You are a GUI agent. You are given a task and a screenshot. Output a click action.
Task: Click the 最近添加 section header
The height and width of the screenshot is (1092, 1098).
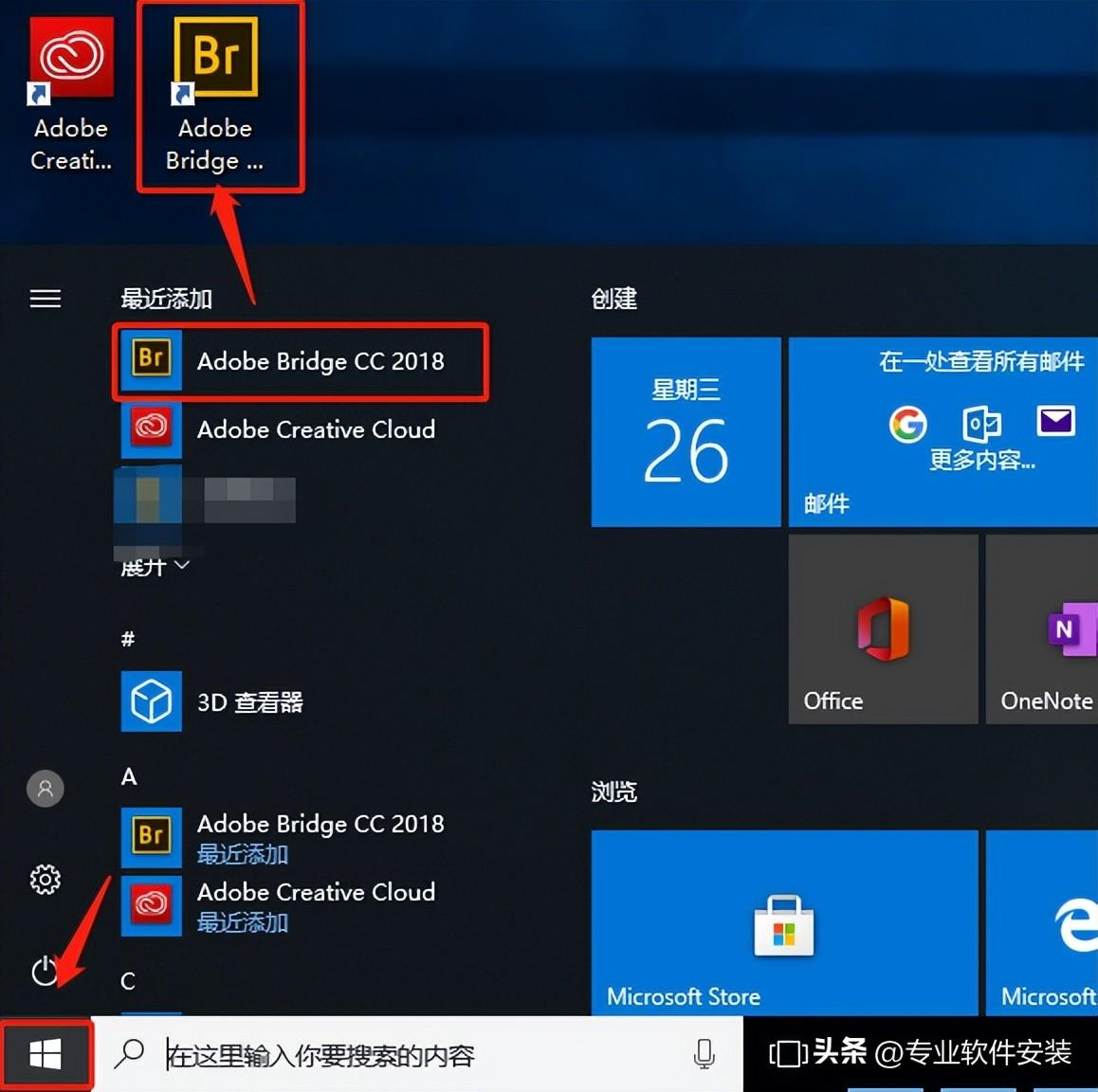pyautogui.click(x=167, y=299)
